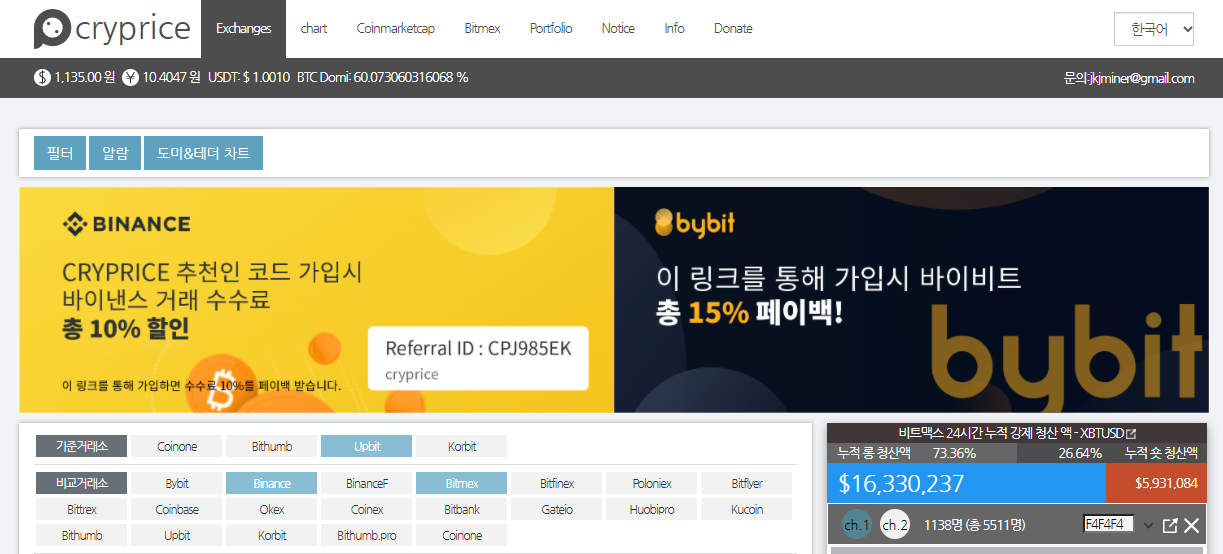The height and width of the screenshot is (554, 1223).
Task: Open the Portfolio page
Action: (x=551, y=28)
